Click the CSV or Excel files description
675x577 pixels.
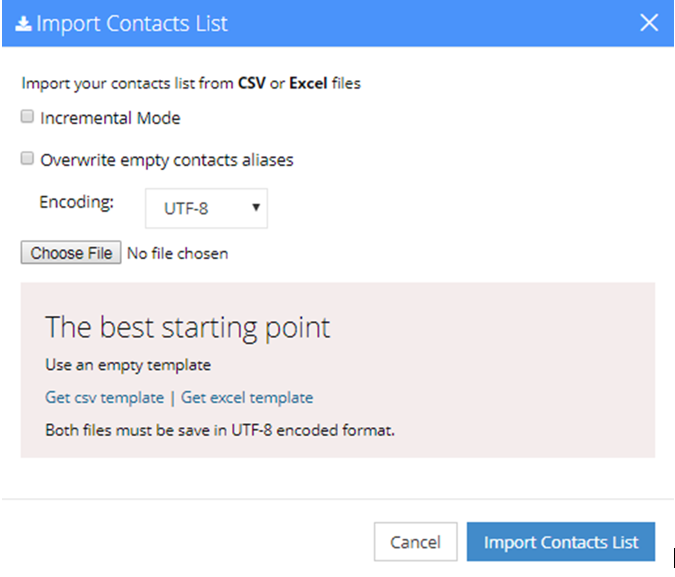(191, 83)
